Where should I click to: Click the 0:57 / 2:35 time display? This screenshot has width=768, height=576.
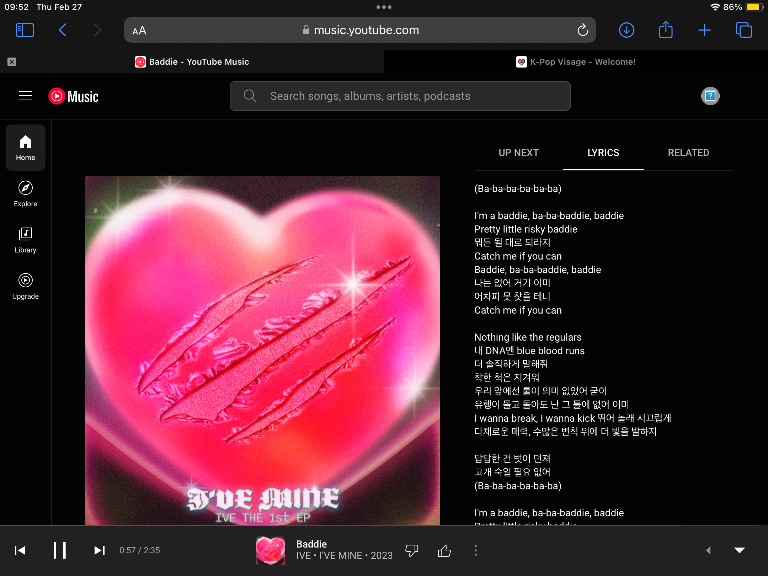point(140,550)
